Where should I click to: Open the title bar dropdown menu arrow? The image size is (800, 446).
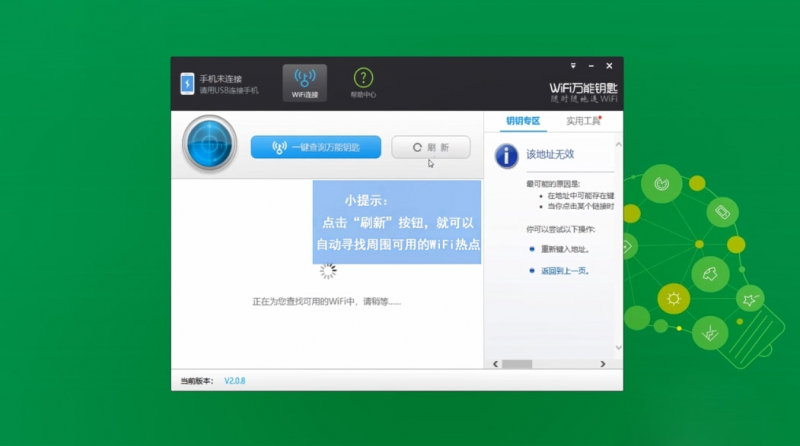(x=573, y=66)
